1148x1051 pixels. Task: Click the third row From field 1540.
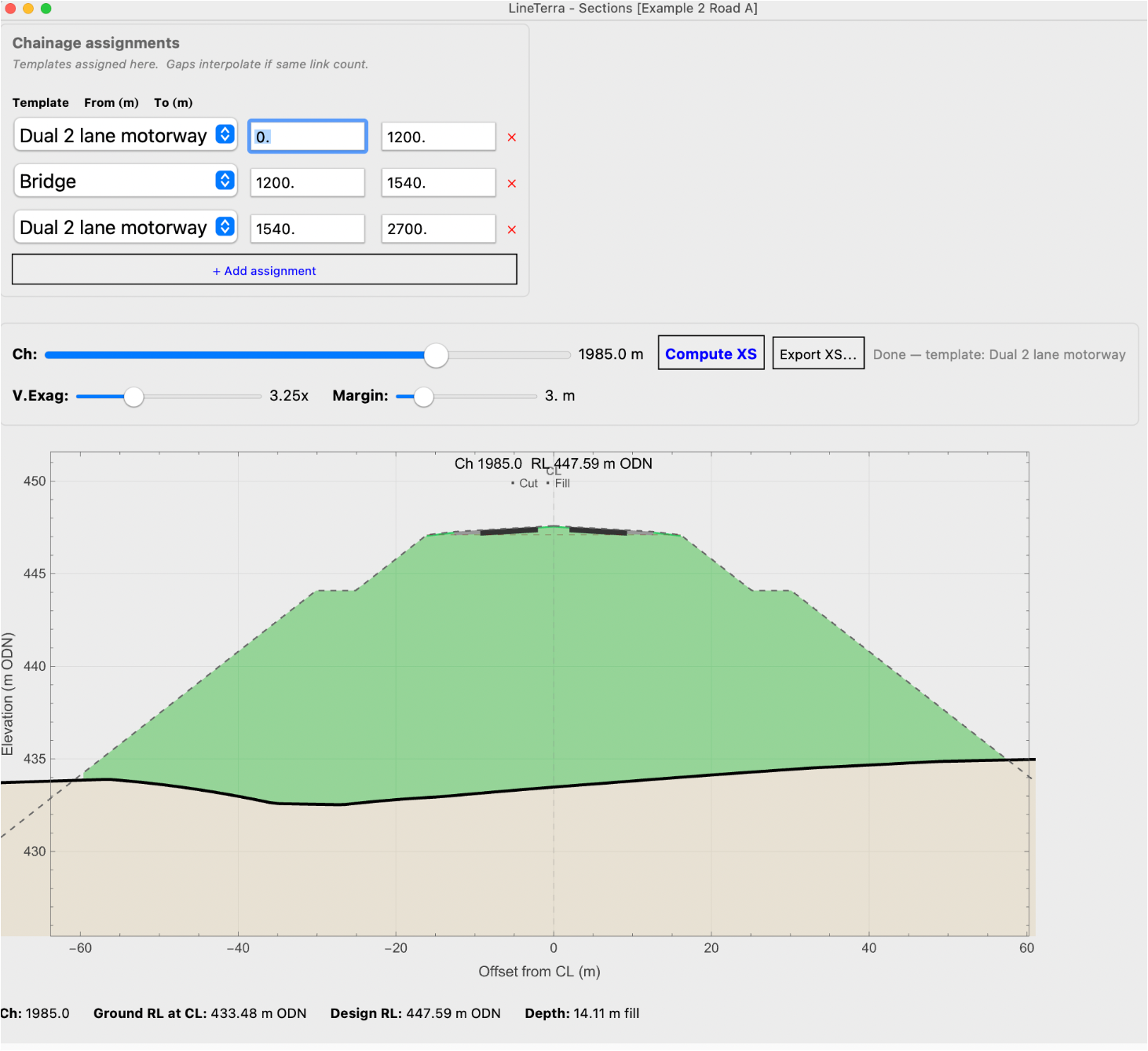308,229
